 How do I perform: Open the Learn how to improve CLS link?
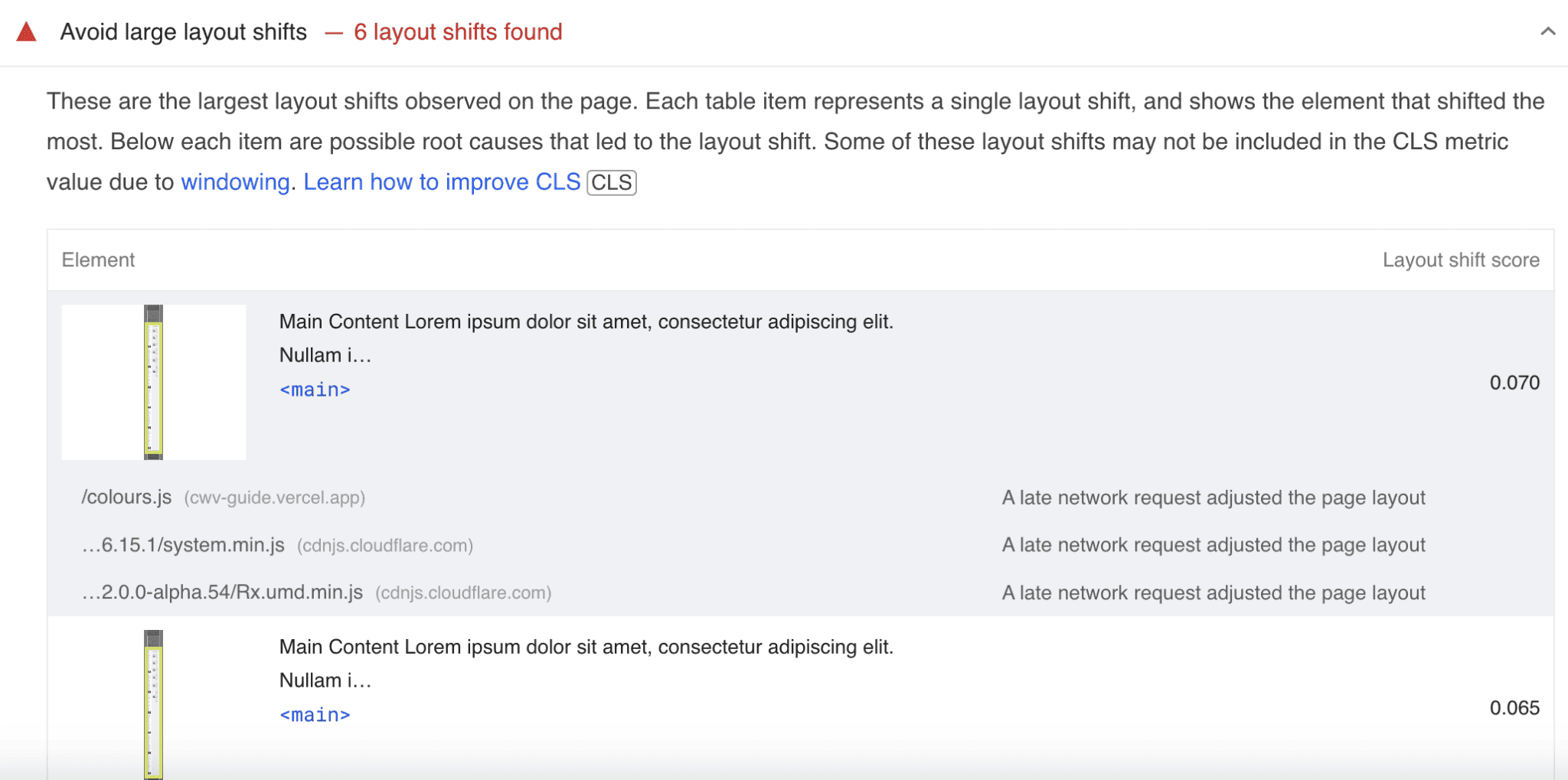click(x=441, y=181)
